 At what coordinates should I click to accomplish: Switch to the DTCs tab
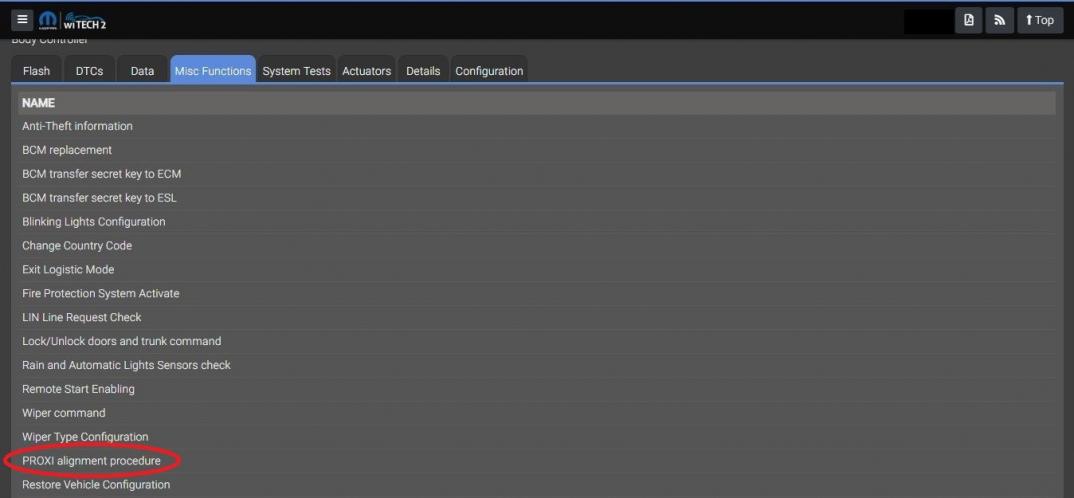[x=89, y=71]
